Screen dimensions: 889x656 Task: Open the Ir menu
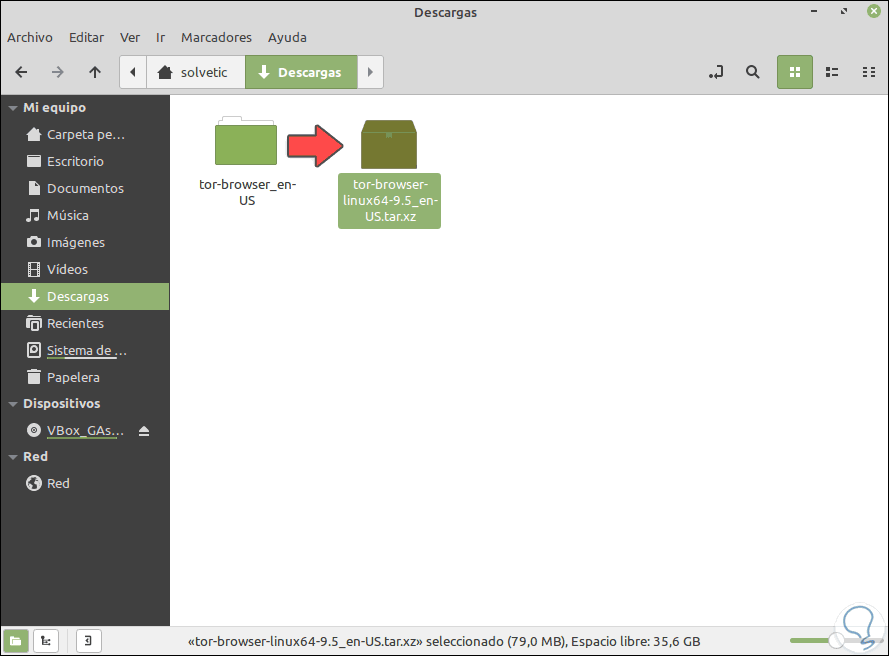pyautogui.click(x=160, y=37)
